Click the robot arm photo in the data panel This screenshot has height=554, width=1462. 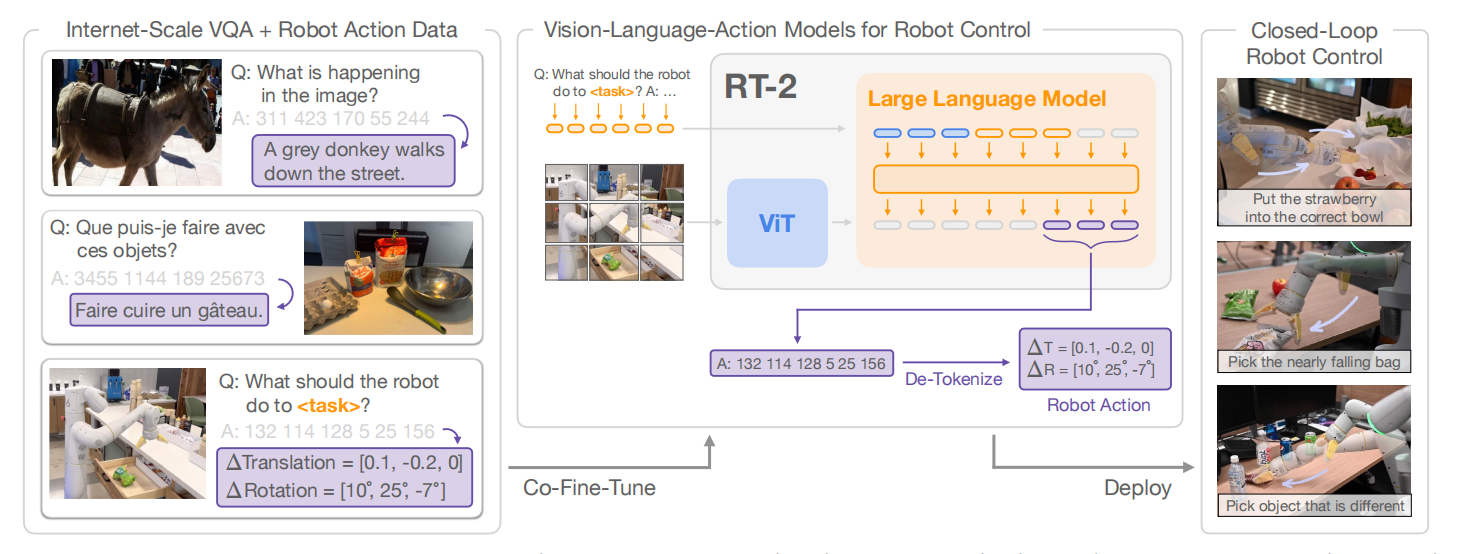pyautogui.click(x=128, y=432)
